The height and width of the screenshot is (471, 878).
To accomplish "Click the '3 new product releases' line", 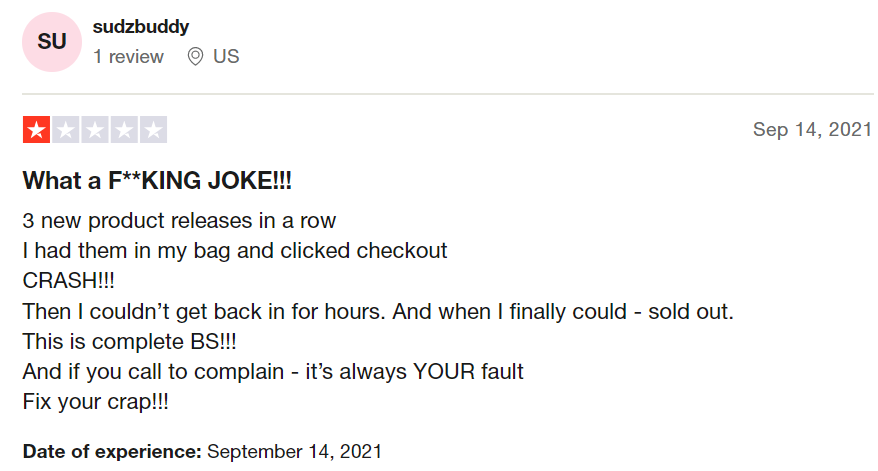I will [179, 221].
